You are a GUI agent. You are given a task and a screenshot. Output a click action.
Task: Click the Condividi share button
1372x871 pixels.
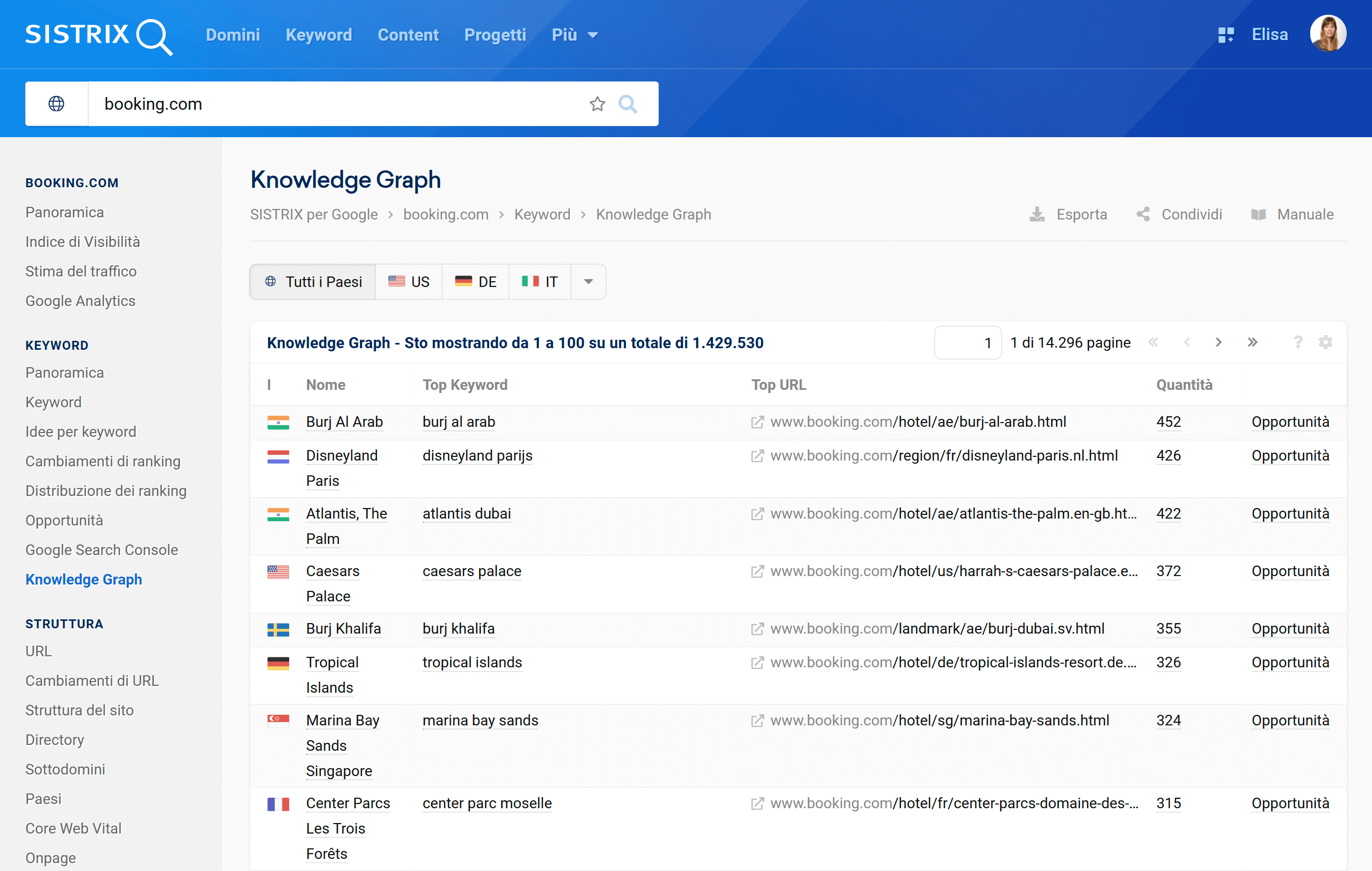[1178, 214]
